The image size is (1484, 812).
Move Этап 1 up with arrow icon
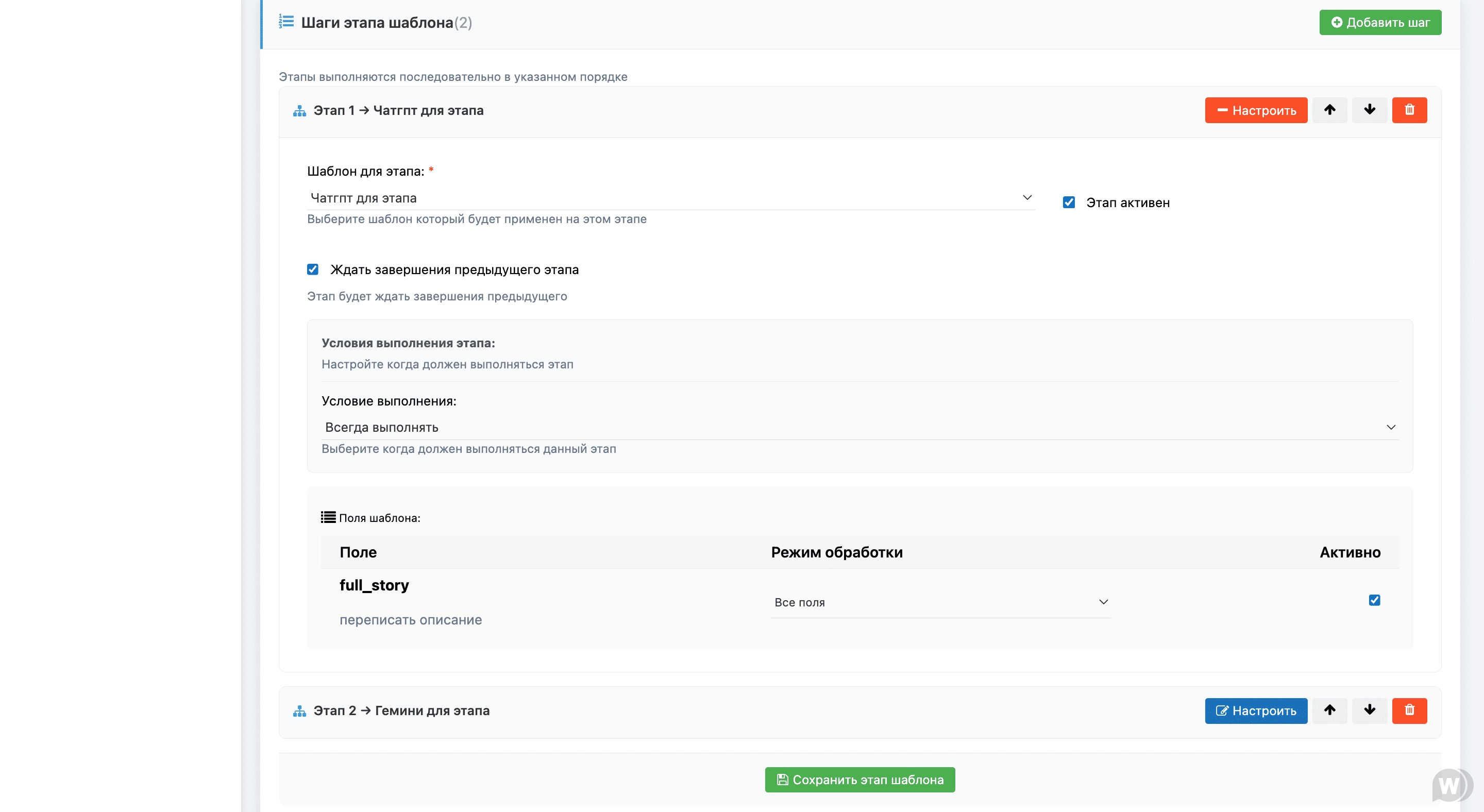[1329, 110]
